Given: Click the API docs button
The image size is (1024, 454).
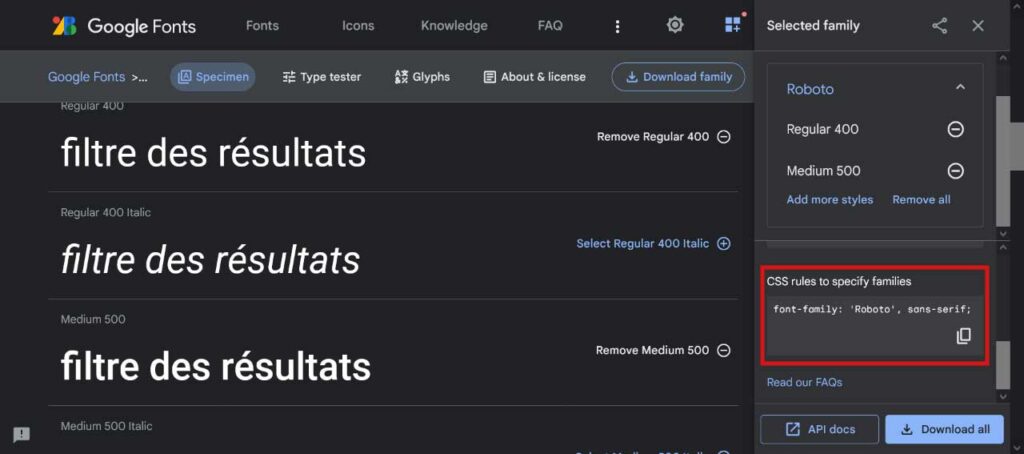Looking at the screenshot, I should 820,429.
